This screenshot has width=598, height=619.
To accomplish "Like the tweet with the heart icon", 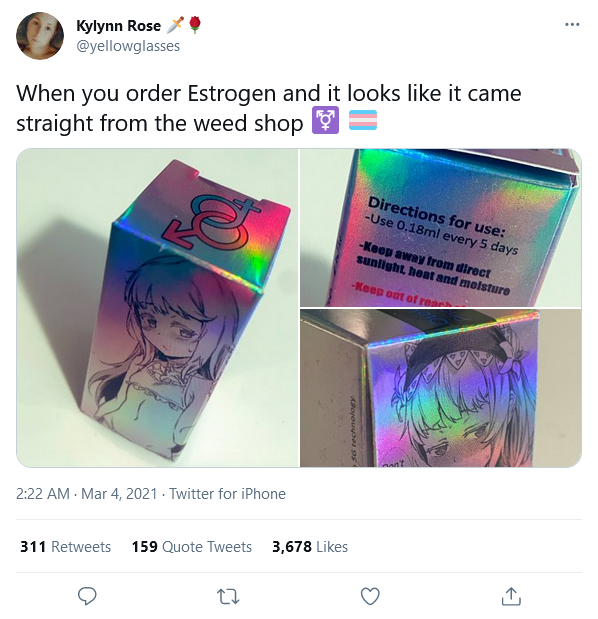I will coord(370,596).
